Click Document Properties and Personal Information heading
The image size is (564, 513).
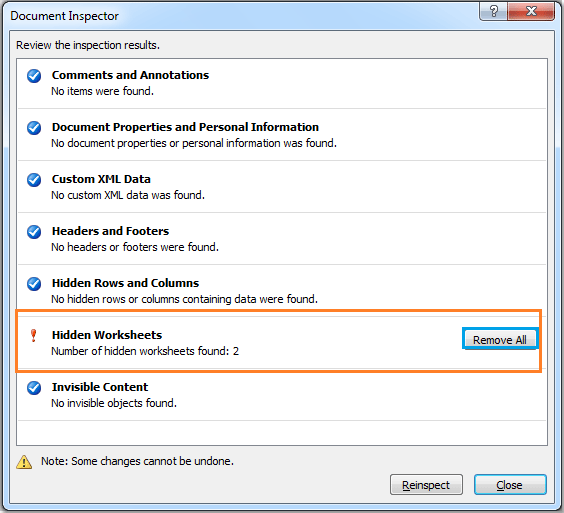185,127
